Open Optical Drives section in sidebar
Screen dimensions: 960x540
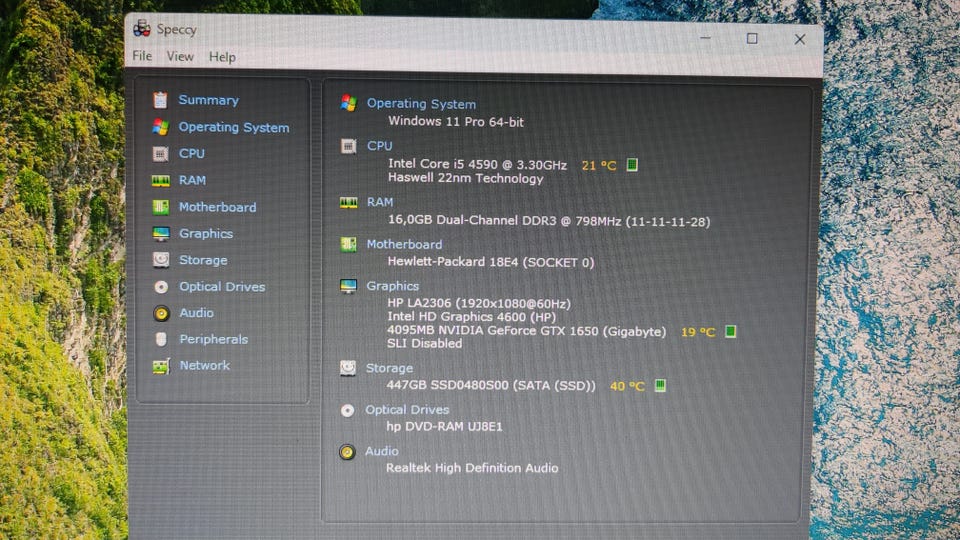tap(222, 287)
